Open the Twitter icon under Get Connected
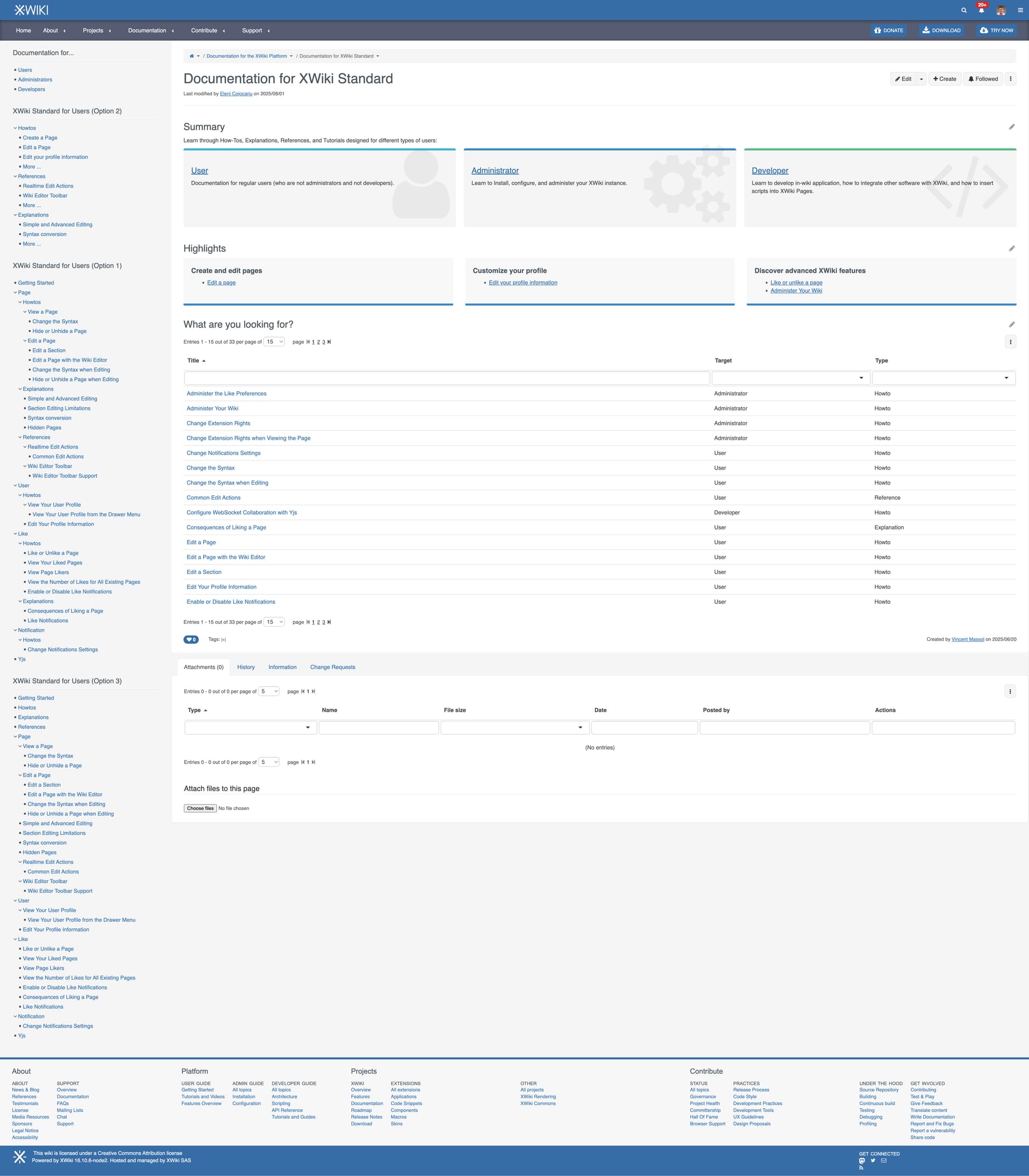 coord(873,1160)
